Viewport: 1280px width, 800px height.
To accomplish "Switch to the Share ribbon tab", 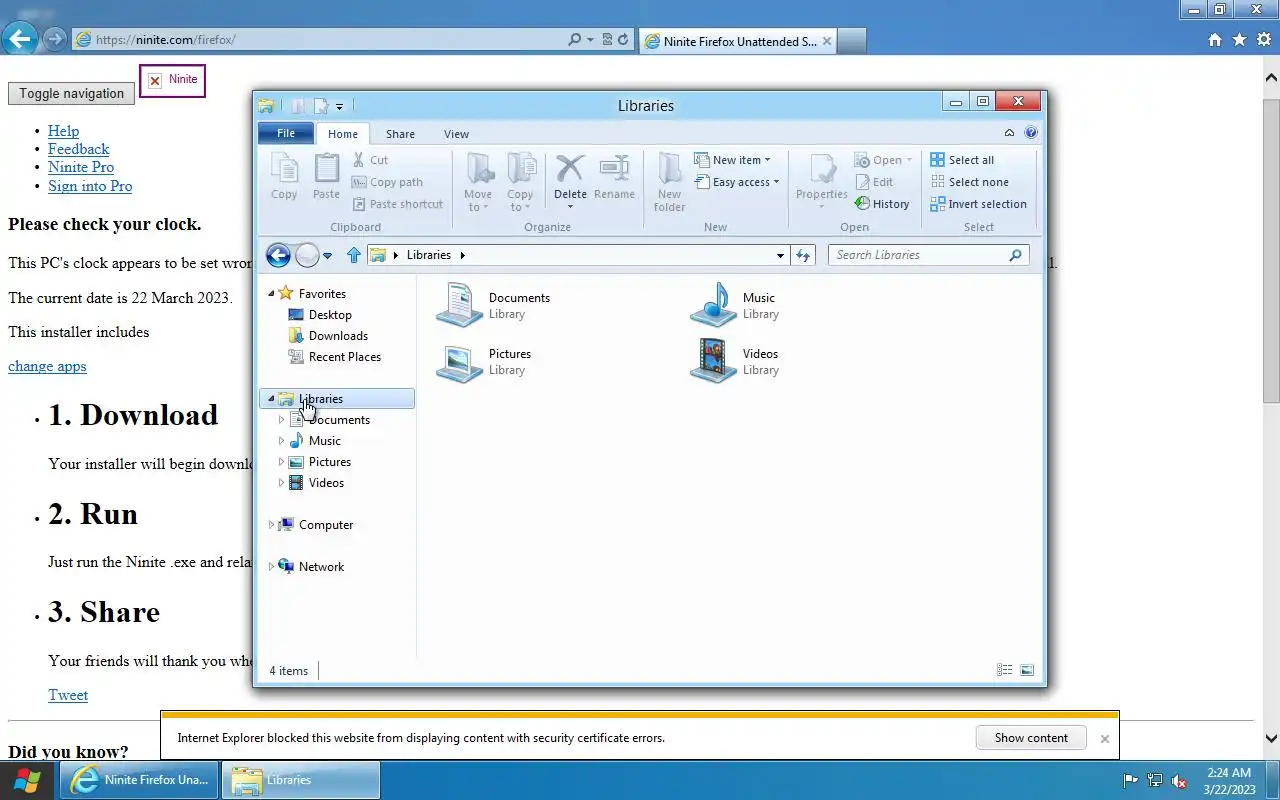I will 400,134.
